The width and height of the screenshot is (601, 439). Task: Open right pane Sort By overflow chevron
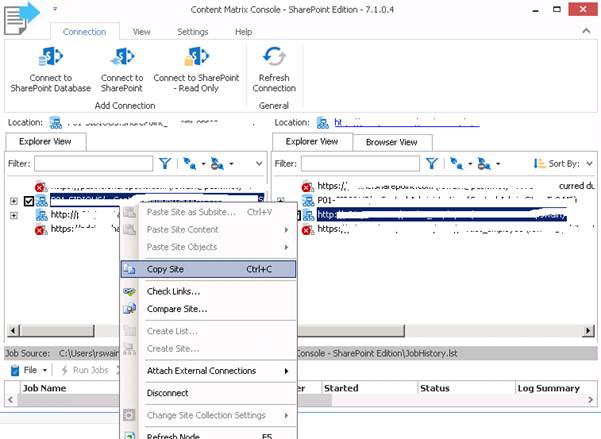pyautogui.click(x=590, y=164)
